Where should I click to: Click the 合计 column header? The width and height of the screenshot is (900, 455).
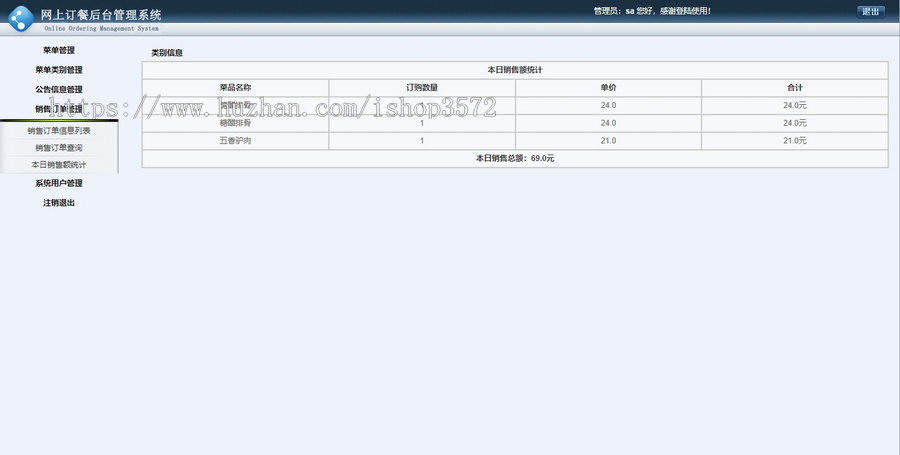point(795,88)
